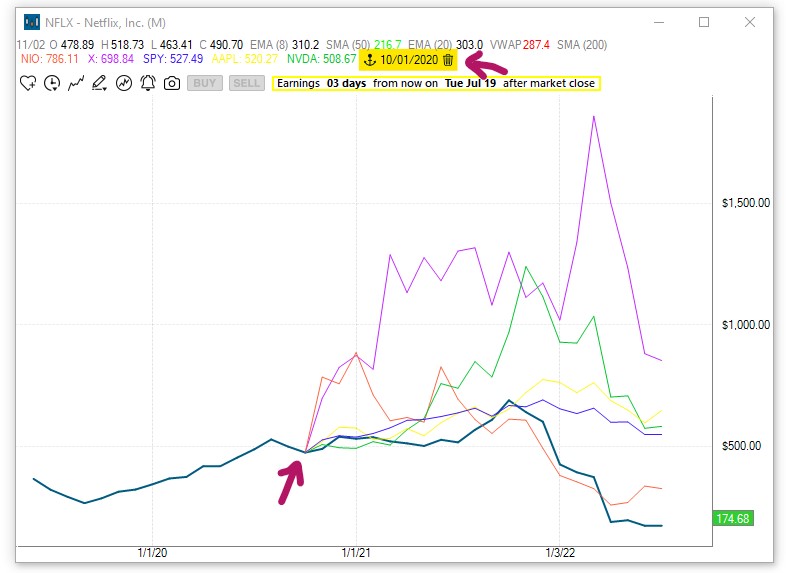Screen dimensions: 786x573
Task: Open the indicators chart icon
Action: [x=124, y=84]
